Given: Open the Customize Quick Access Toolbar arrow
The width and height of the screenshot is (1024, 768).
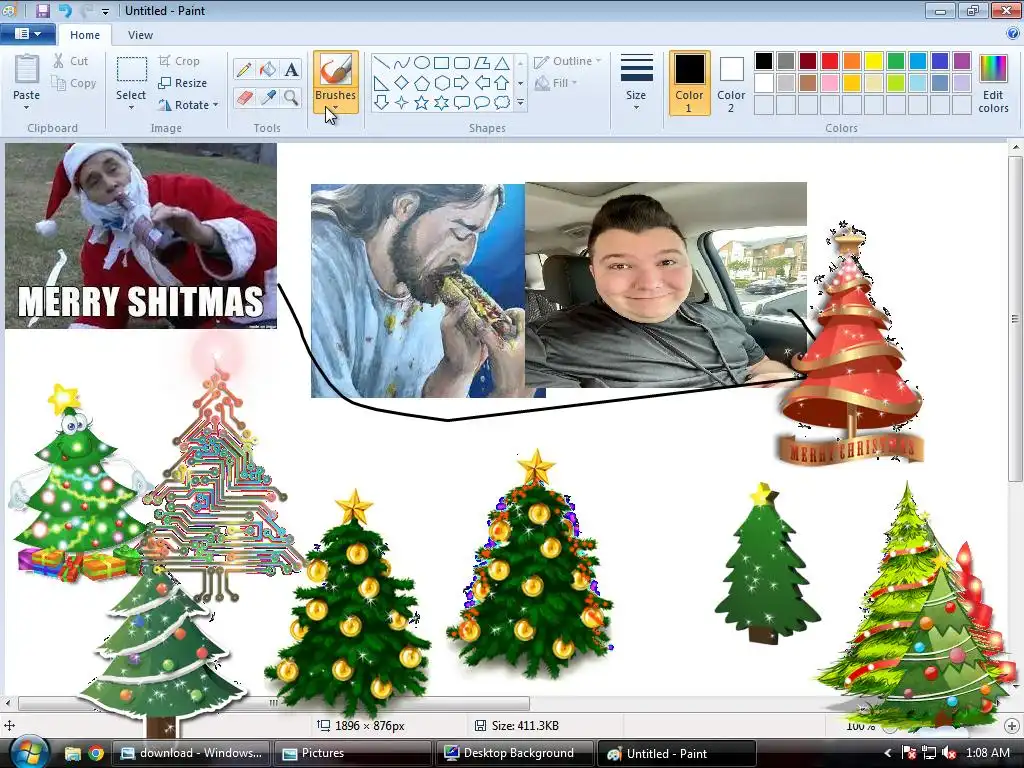Looking at the screenshot, I should 105,11.
